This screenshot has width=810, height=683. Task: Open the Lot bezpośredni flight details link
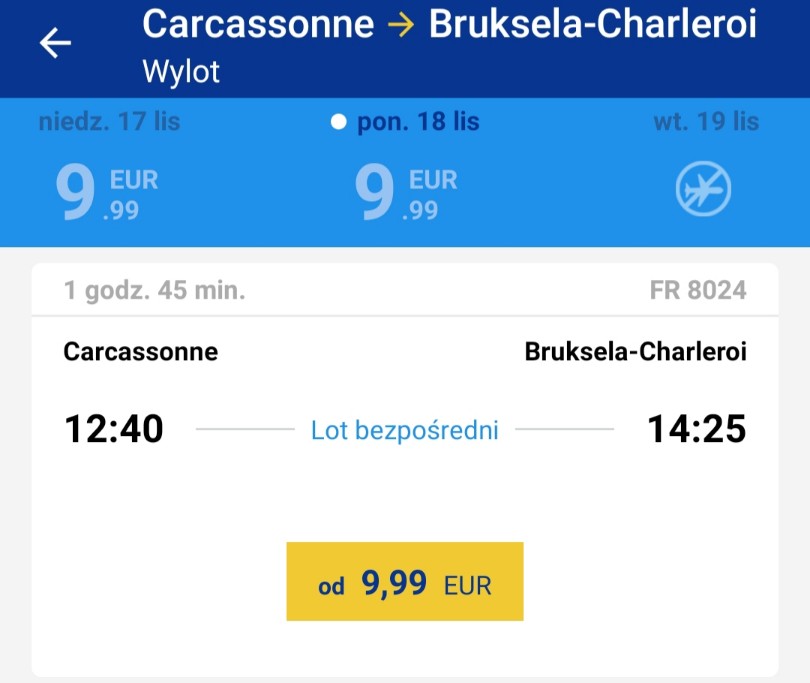404,430
